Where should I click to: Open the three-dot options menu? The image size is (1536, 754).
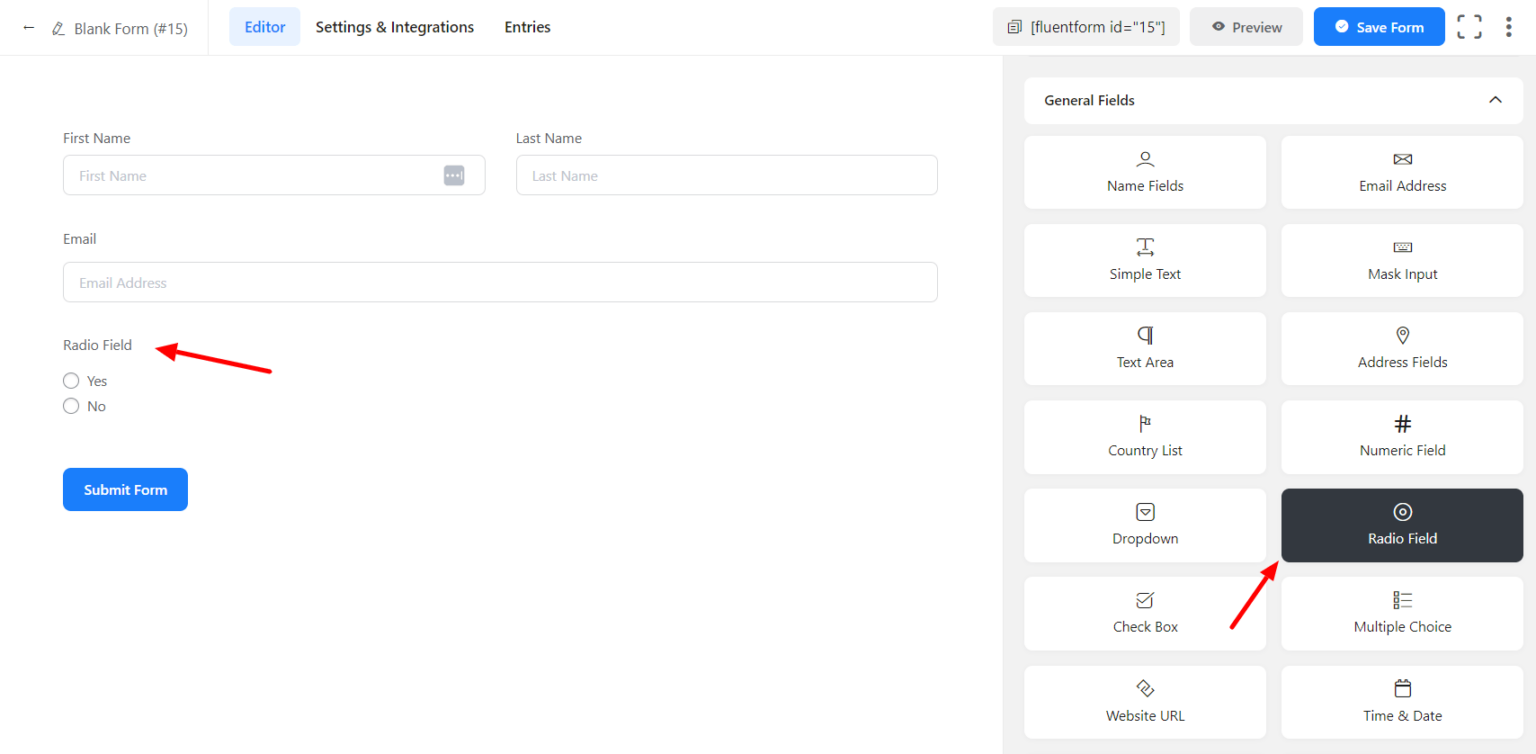1509,26
